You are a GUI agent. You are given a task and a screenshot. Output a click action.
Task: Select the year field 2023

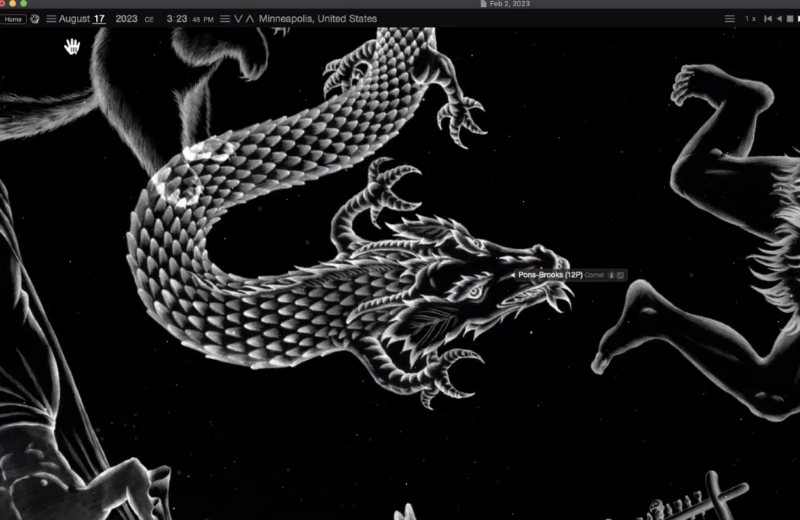pos(126,19)
